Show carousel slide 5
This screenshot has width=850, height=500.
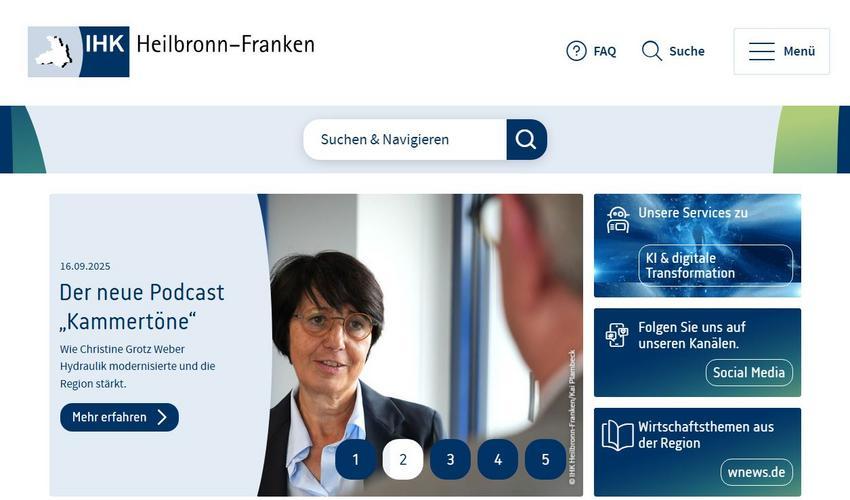tap(545, 459)
